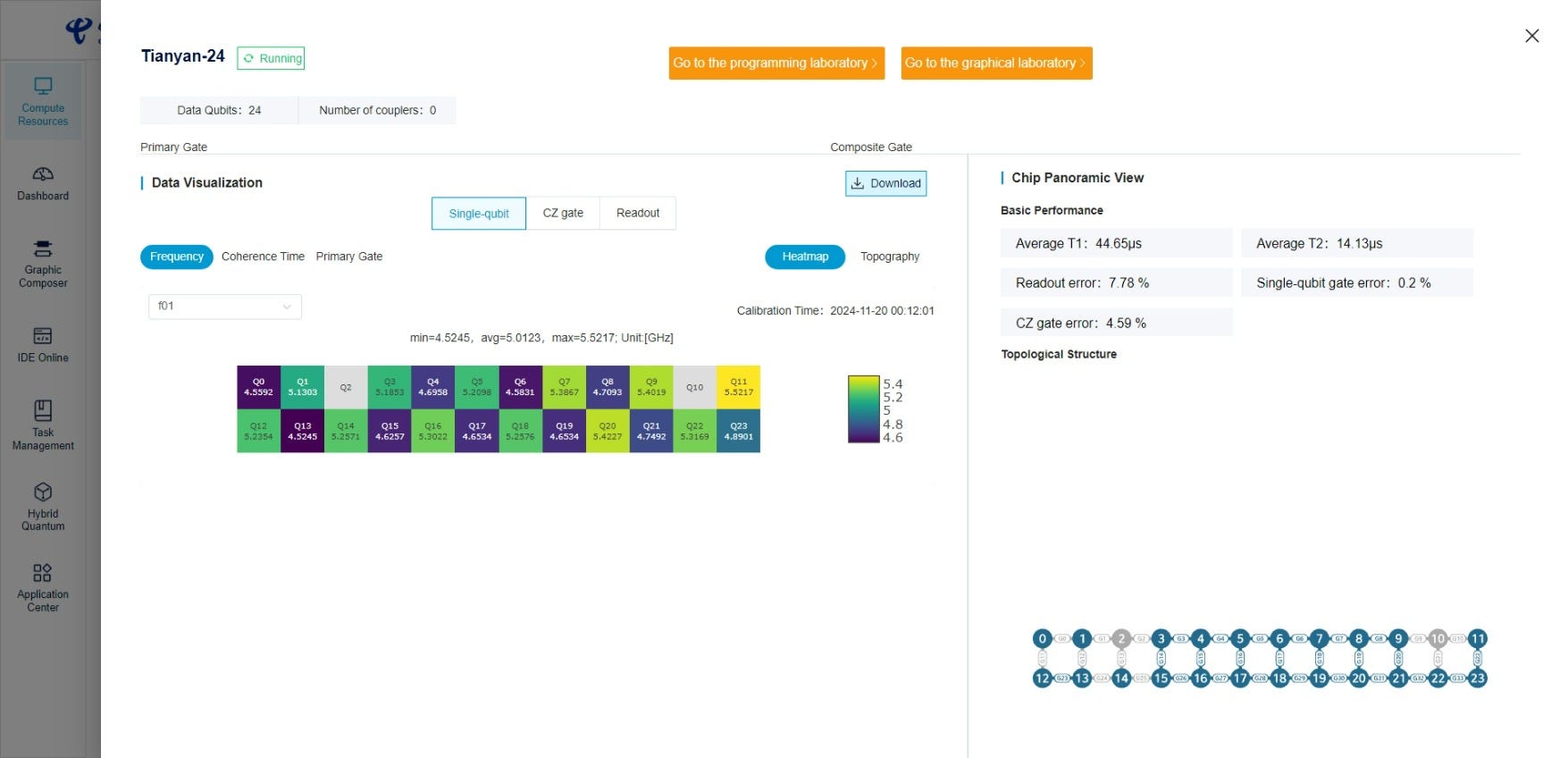Click the Data Qubits: 24 label

pyautogui.click(x=219, y=110)
